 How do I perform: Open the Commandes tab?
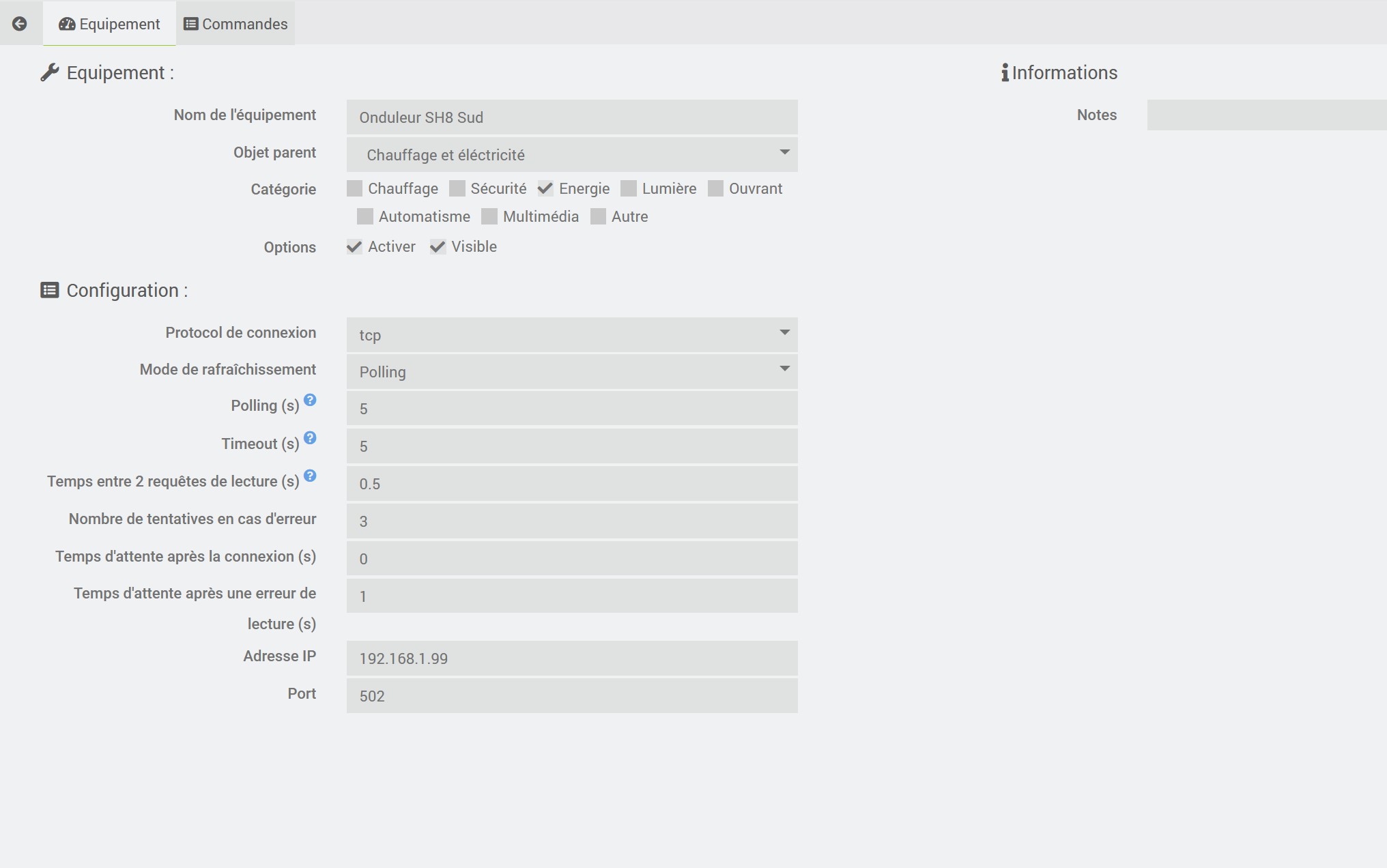point(235,24)
